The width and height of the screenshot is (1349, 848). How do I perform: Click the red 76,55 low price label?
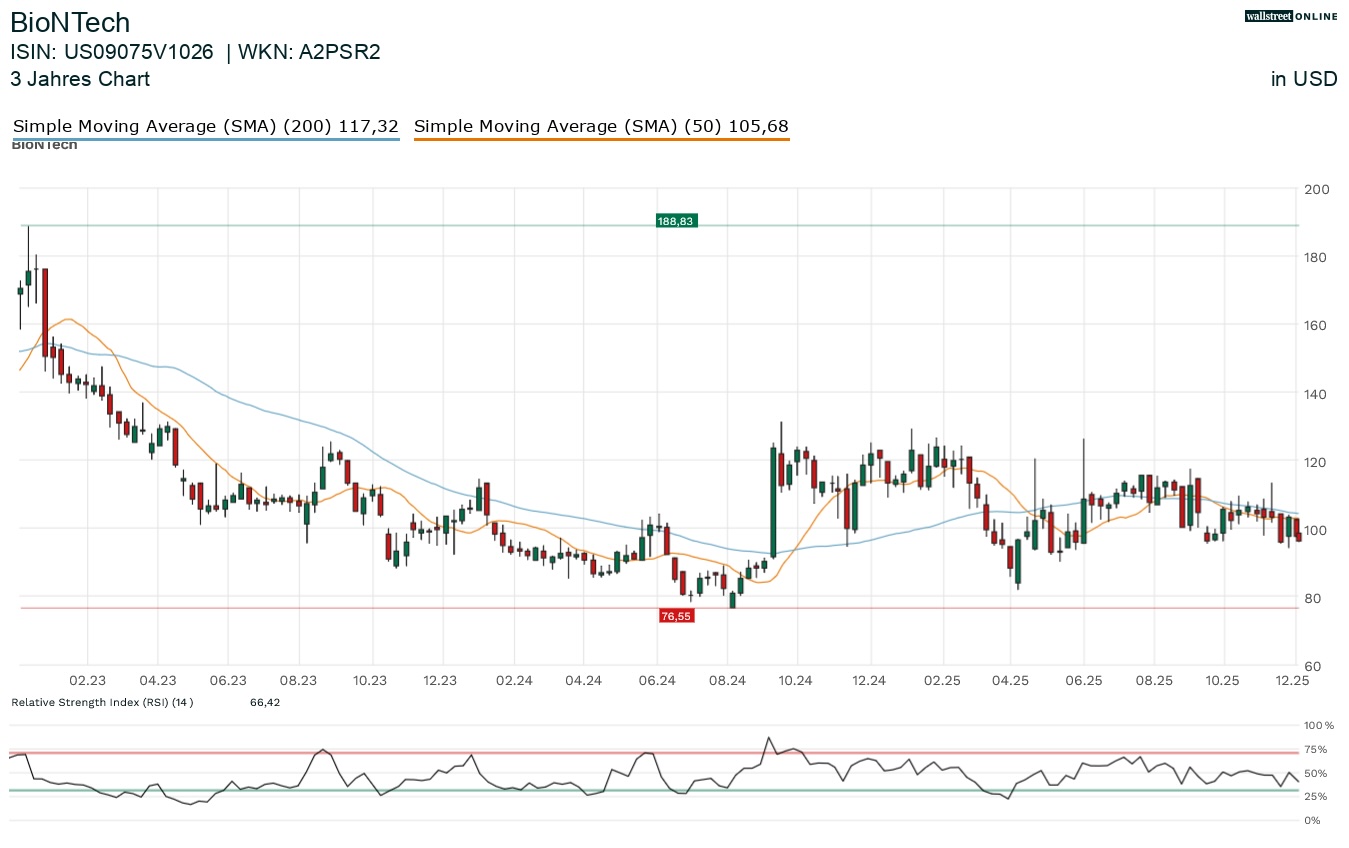[x=676, y=616]
